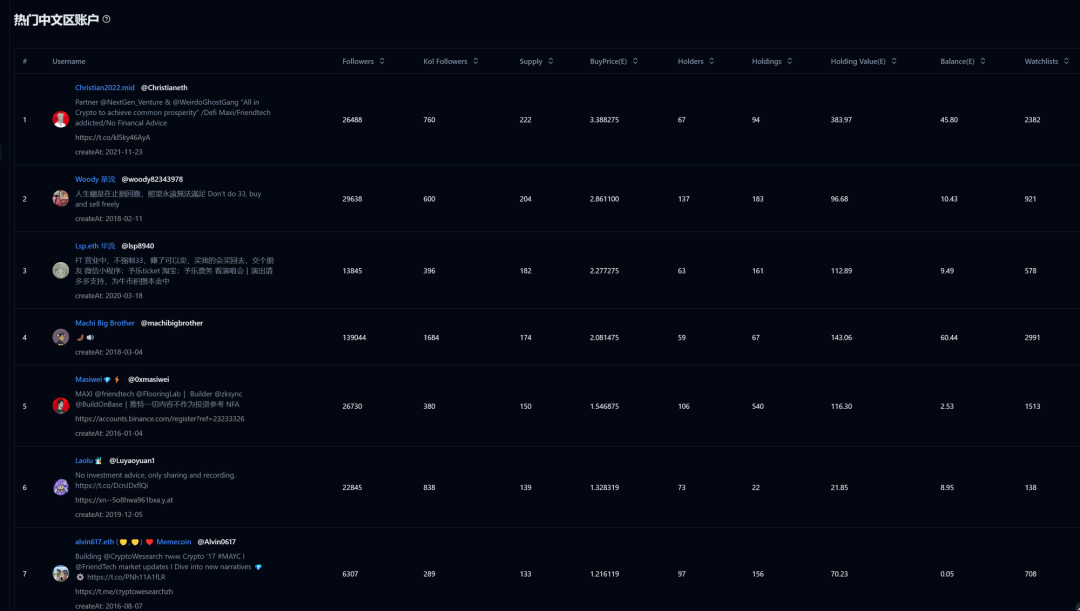Sort by Holding Value(E) arrows
Screen dimensions: 1080x611
tap(895, 62)
